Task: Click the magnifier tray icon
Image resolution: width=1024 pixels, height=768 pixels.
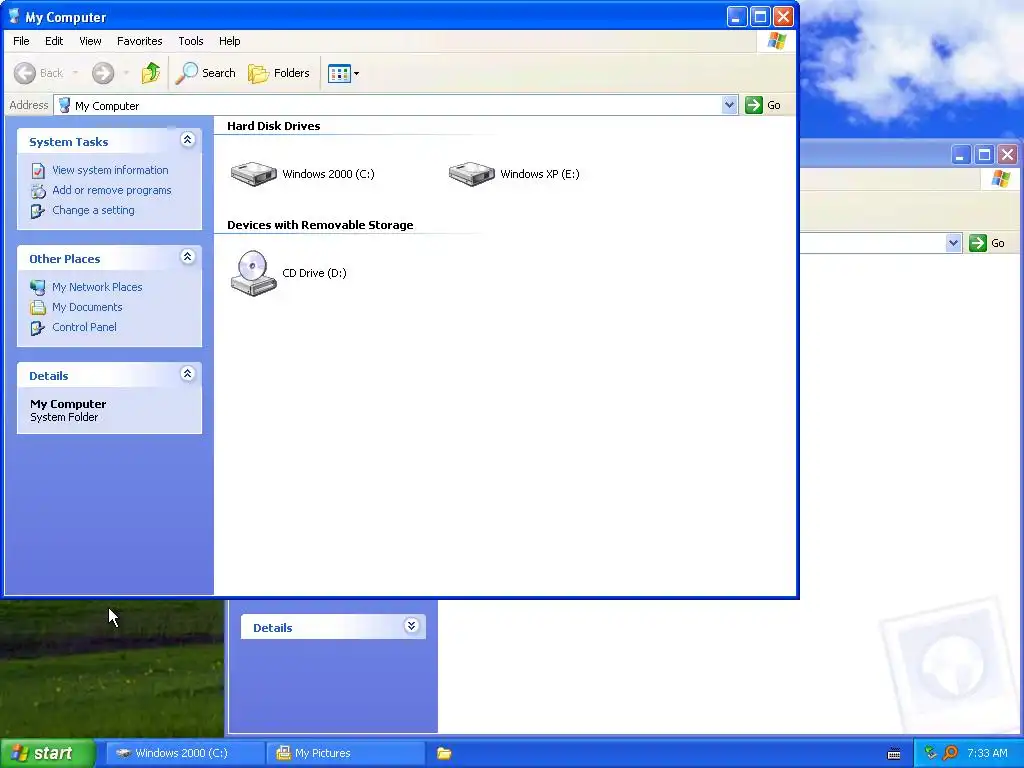Action: click(950, 753)
